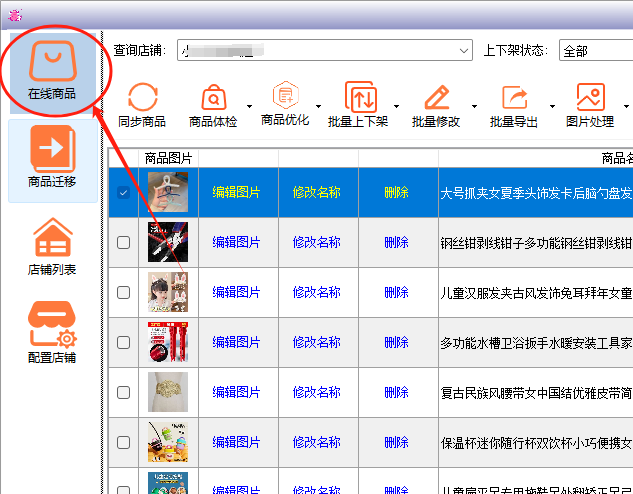Click 修改名称 link in the second row
The image size is (633, 494).
(x=316, y=242)
